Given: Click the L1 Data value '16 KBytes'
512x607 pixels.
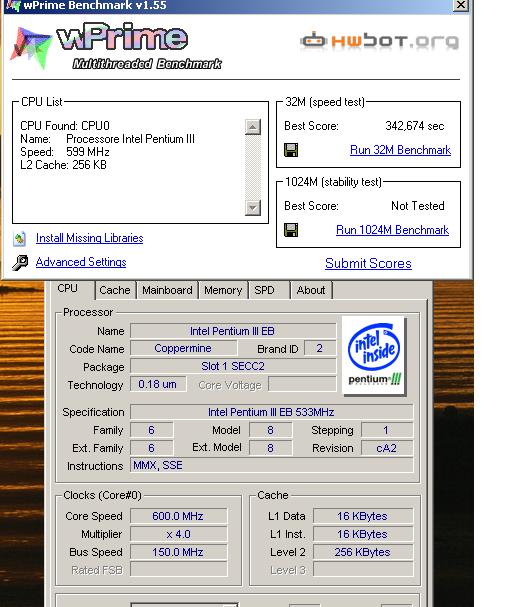Looking at the screenshot, I should pos(363,516).
